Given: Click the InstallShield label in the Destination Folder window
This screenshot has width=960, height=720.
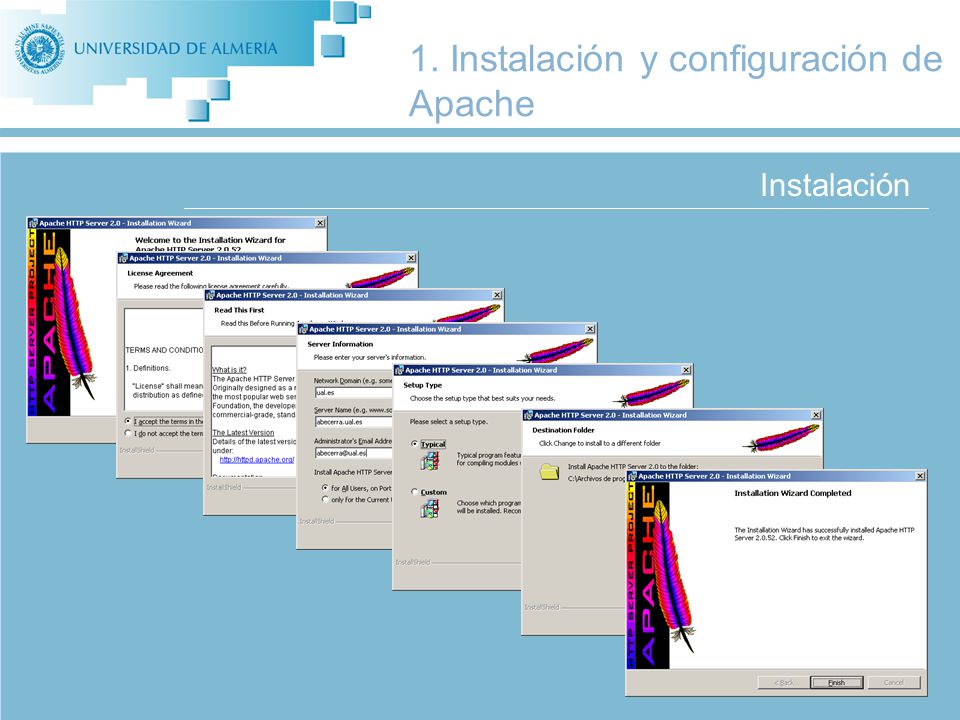Looking at the screenshot, I should tap(542, 607).
